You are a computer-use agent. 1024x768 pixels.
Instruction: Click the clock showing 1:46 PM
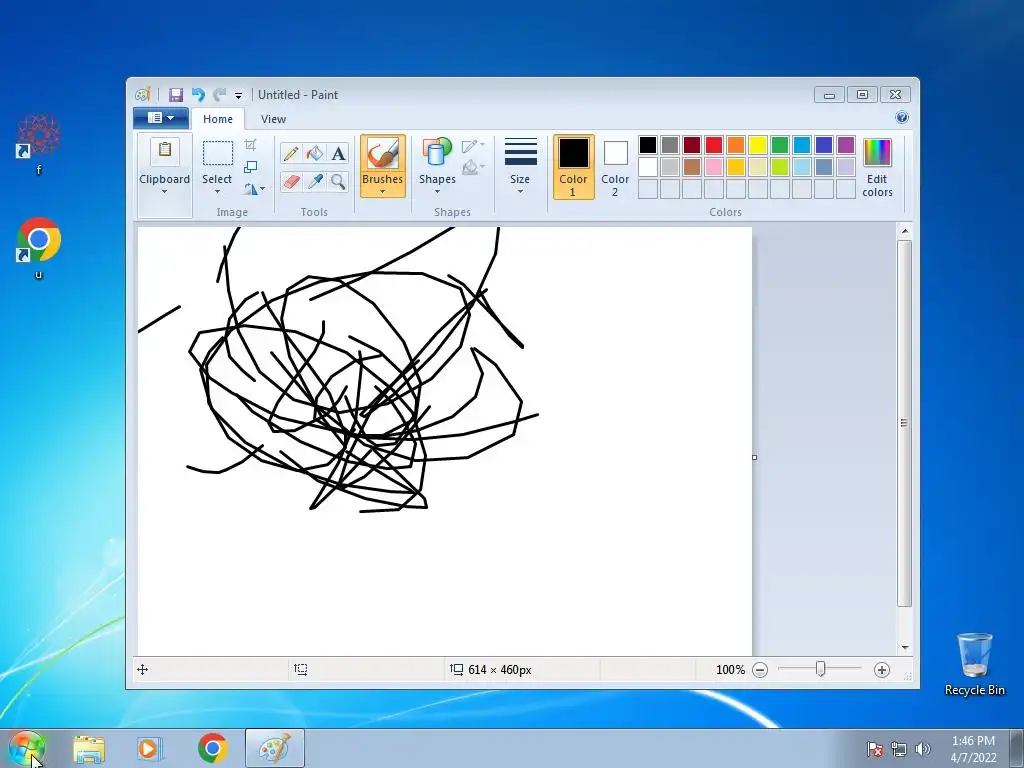(x=973, y=741)
